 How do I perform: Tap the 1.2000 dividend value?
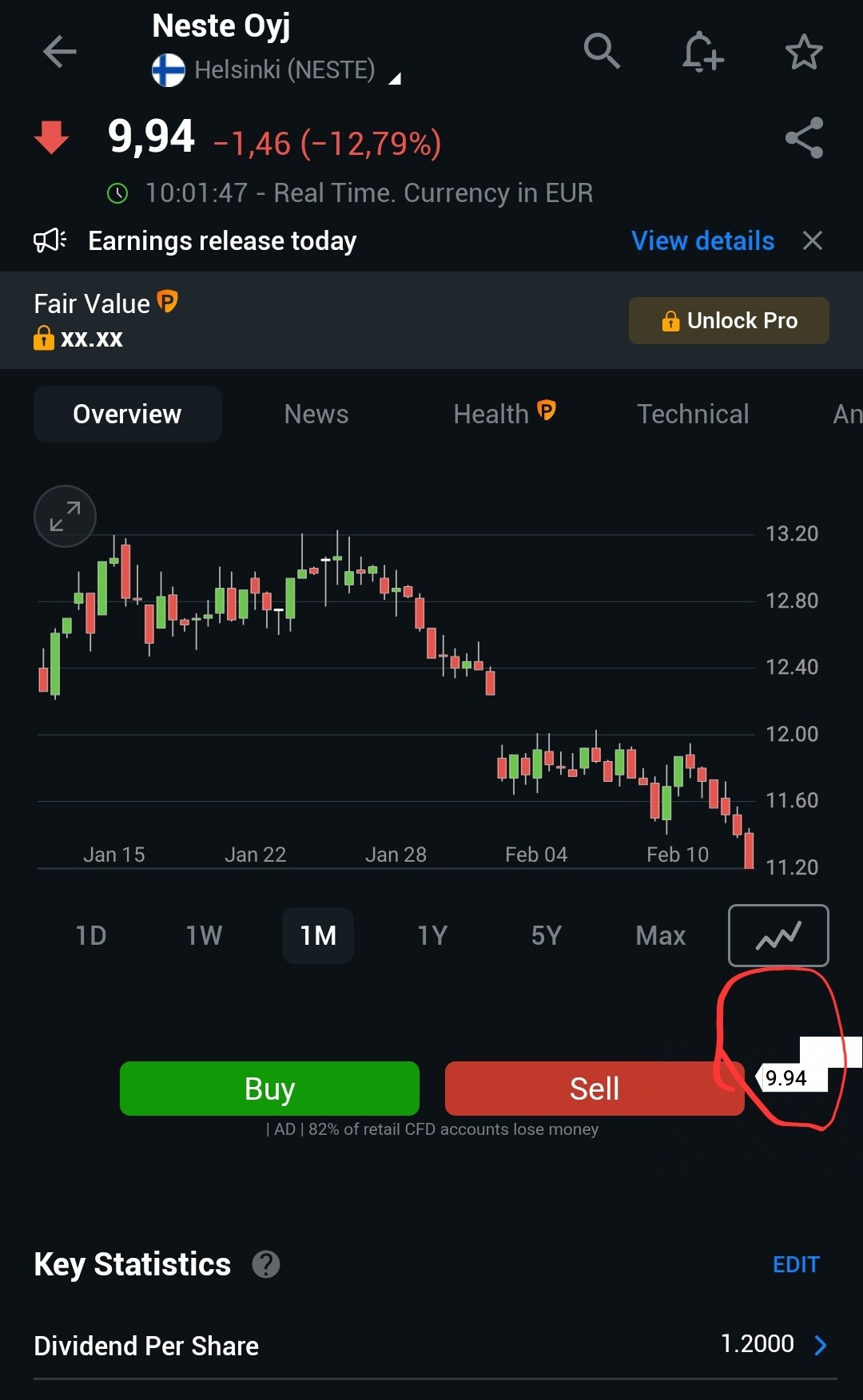coord(757,1344)
